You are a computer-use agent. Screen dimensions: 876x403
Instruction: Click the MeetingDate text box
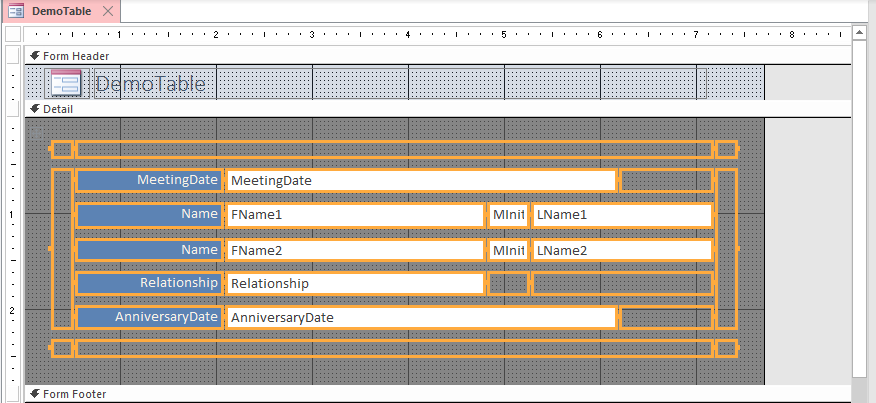420,180
